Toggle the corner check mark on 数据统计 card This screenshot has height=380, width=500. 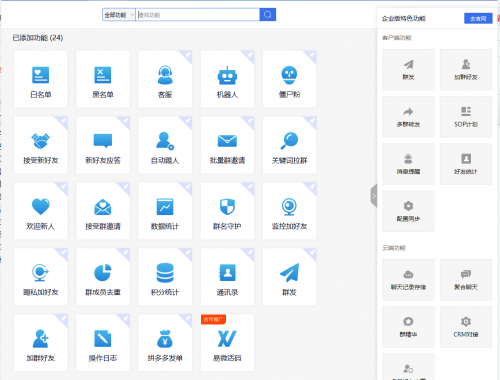187,187
